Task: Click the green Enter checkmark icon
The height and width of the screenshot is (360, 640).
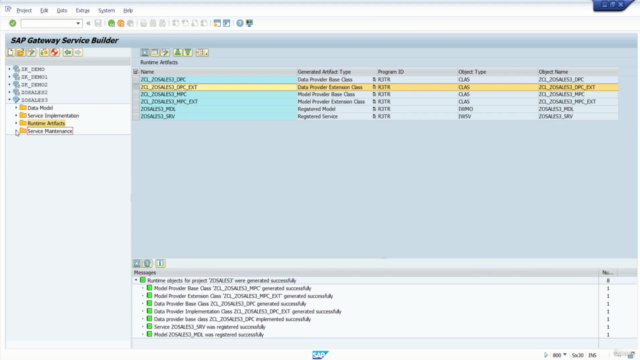Action: point(13,23)
